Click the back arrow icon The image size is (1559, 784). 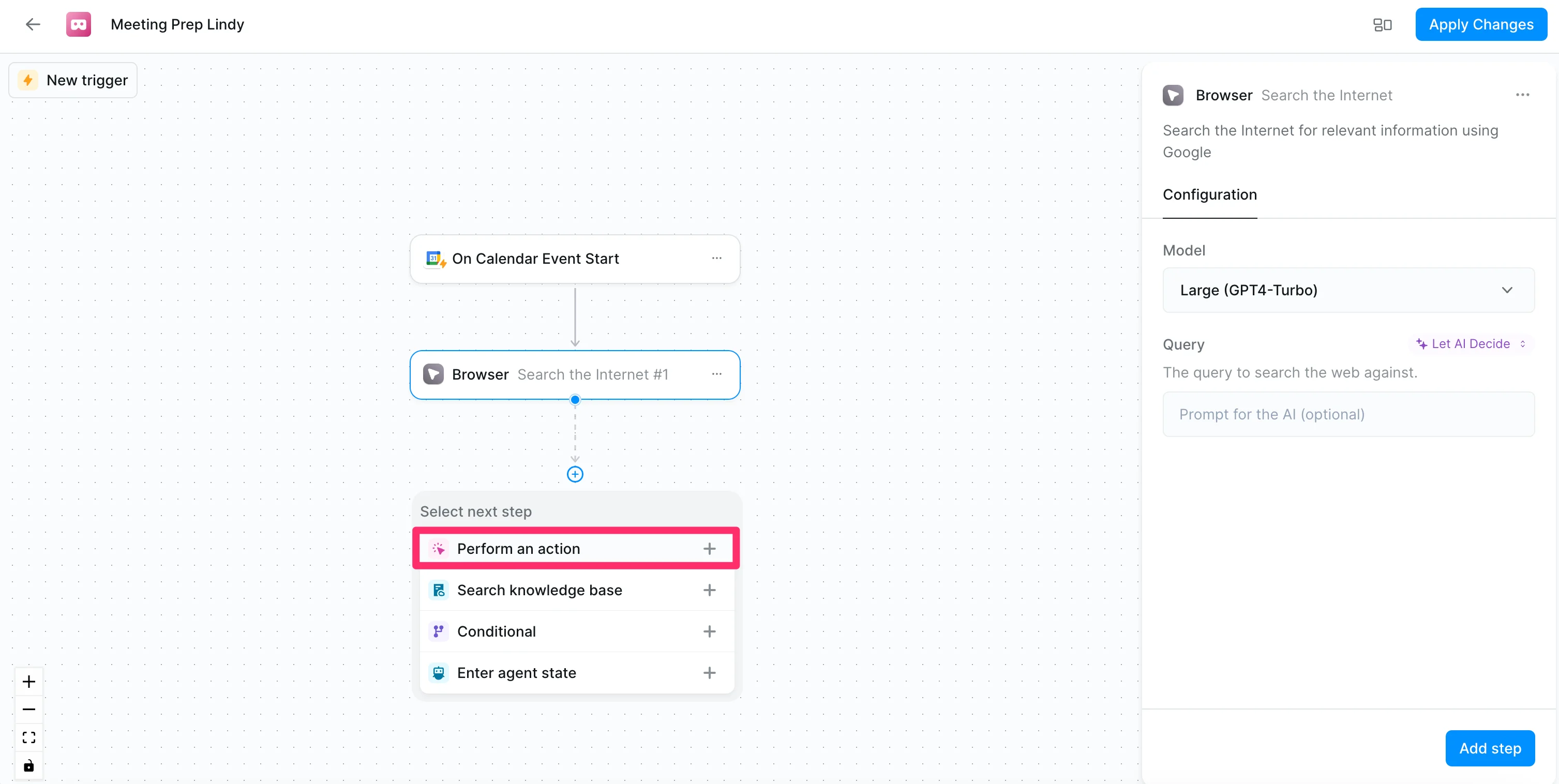coord(33,24)
